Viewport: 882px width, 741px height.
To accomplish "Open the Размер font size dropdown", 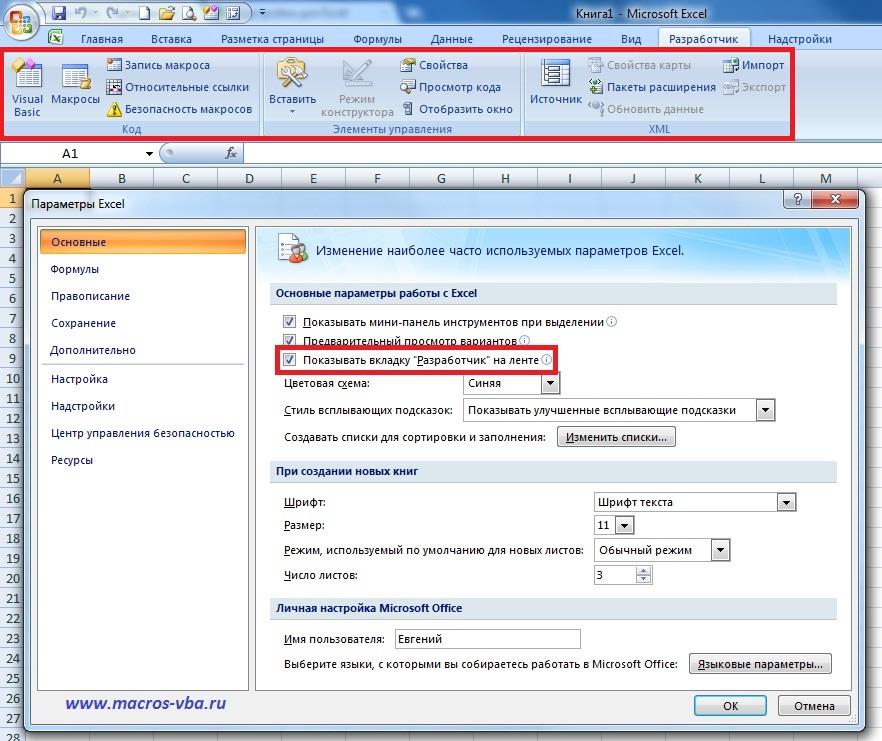I will click(x=624, y=526).
